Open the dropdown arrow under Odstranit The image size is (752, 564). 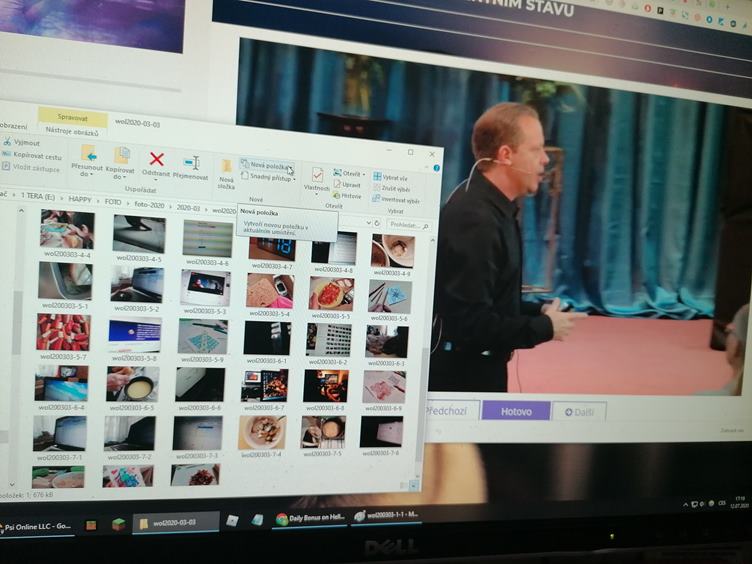155,181
